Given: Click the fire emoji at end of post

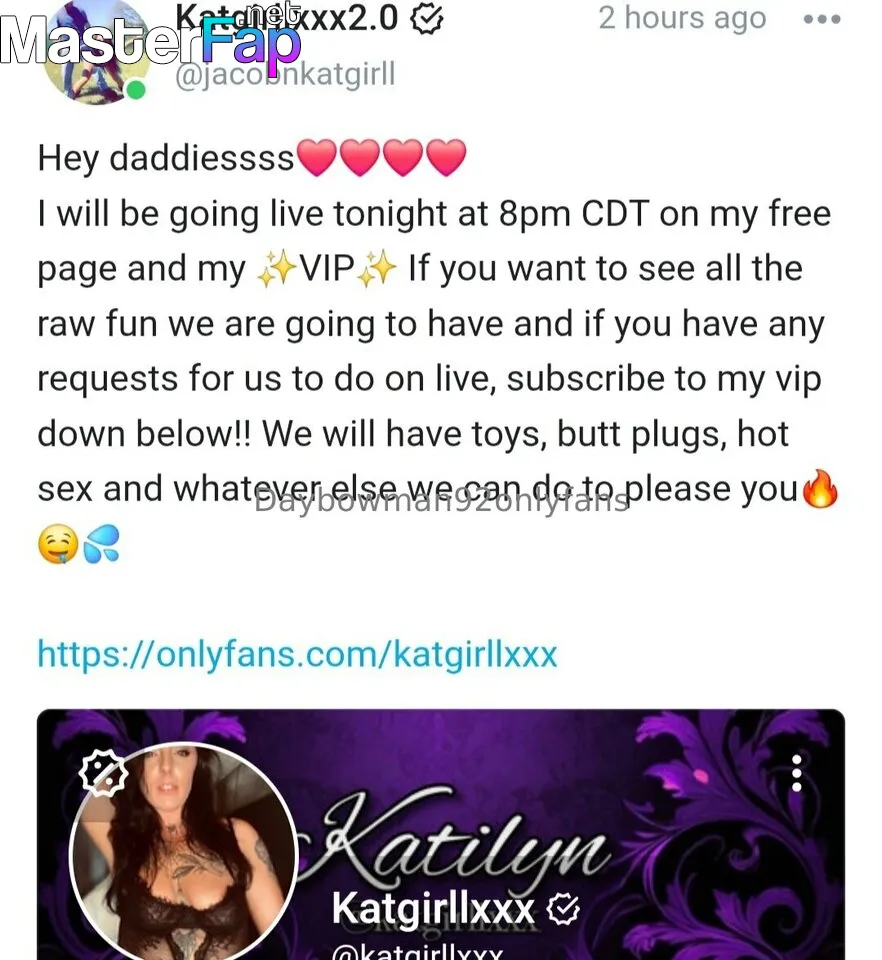Looking at the screenshot, I should (820, 489).
